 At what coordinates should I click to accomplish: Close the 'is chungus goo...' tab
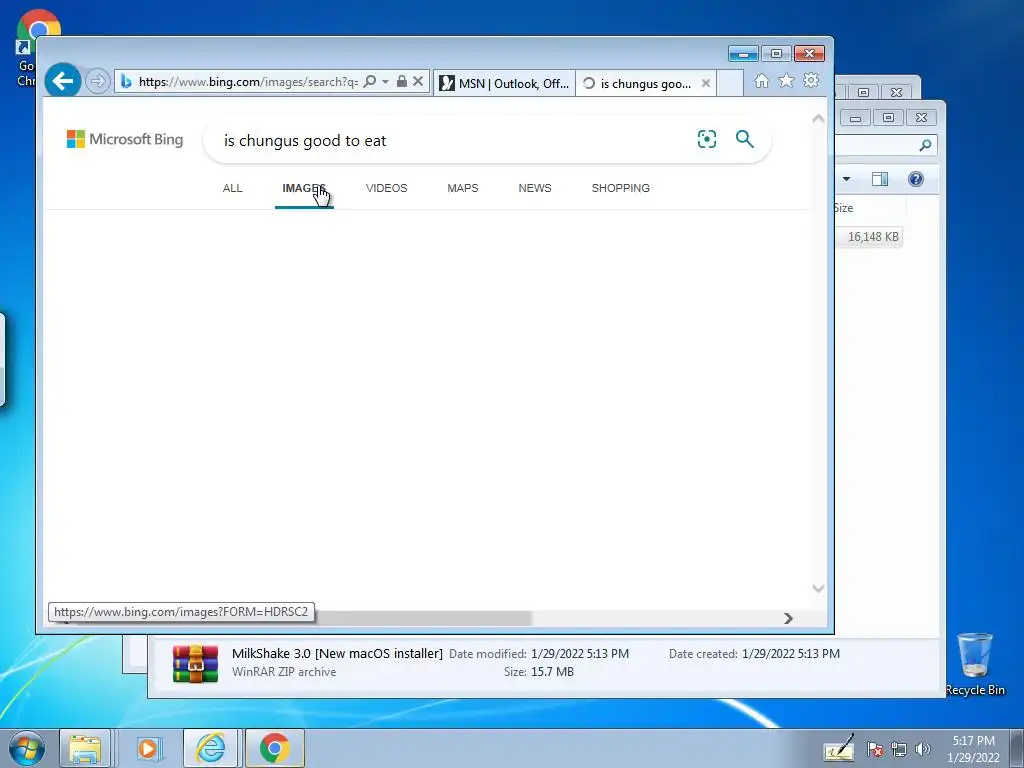pos(705,83)
